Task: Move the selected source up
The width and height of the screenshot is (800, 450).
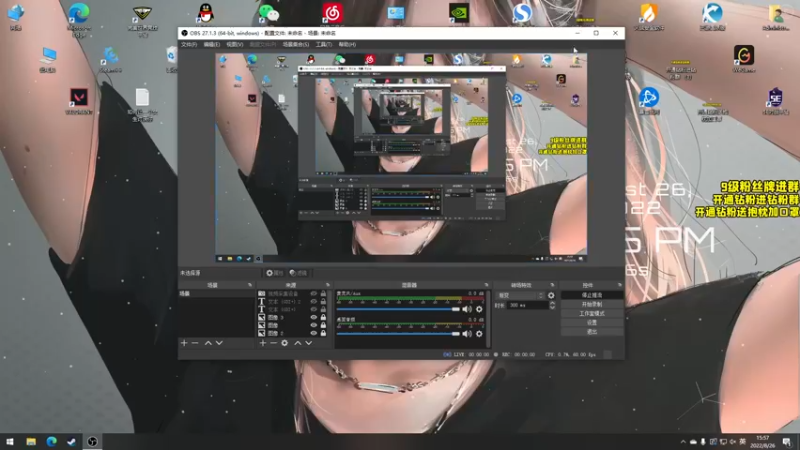Action: [298, 343]
